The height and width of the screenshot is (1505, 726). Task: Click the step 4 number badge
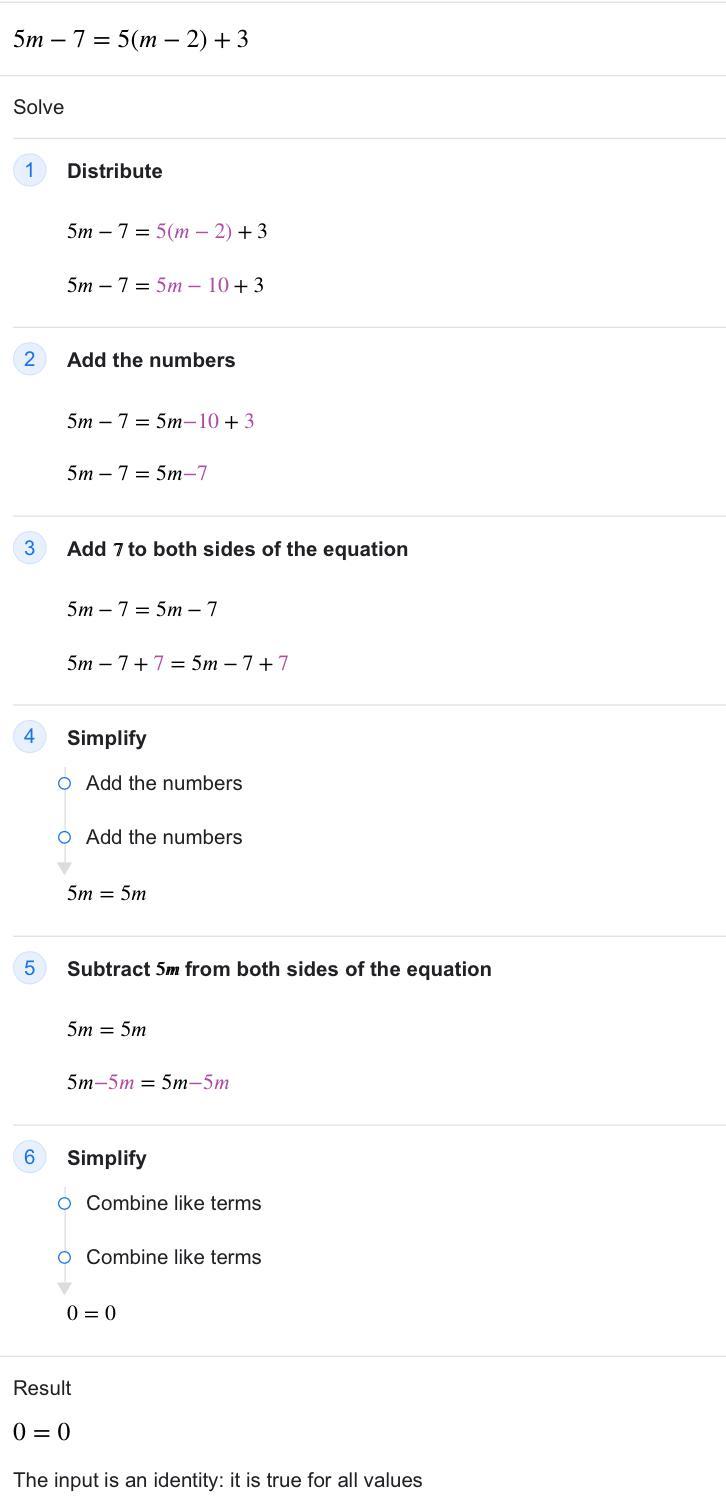tap(29, 737)
